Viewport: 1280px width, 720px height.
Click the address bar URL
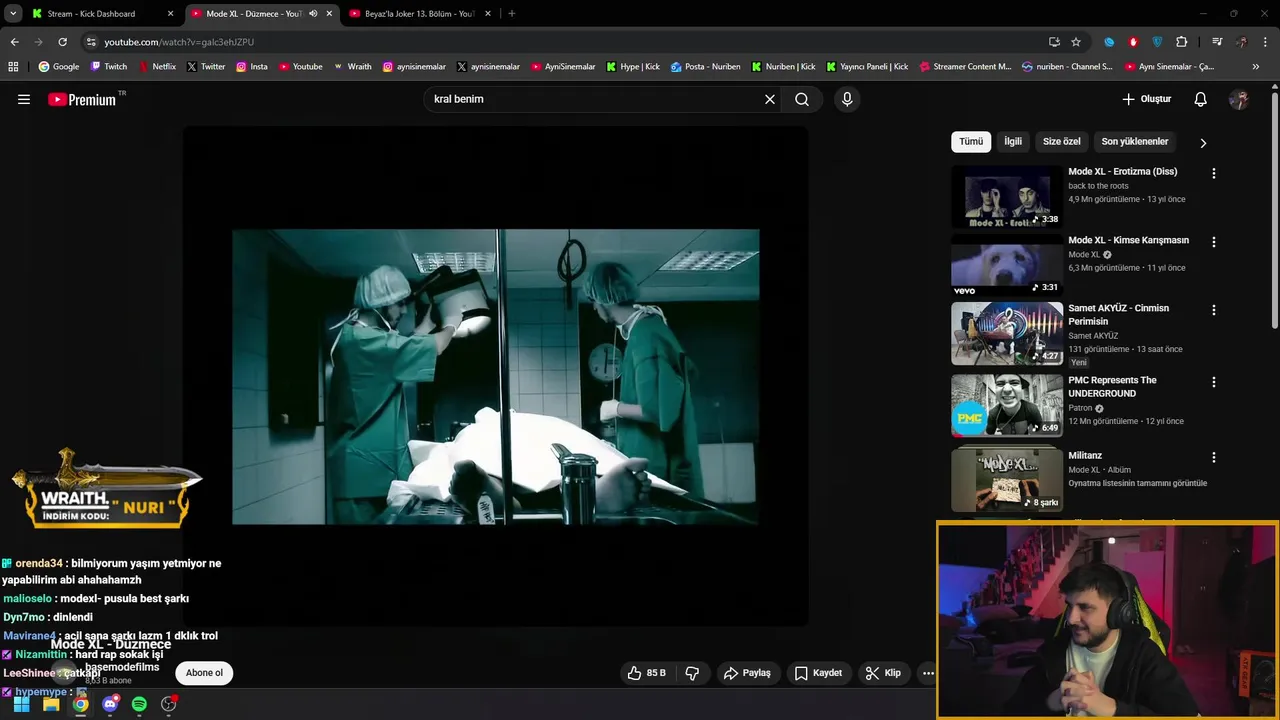pos(179,42)
